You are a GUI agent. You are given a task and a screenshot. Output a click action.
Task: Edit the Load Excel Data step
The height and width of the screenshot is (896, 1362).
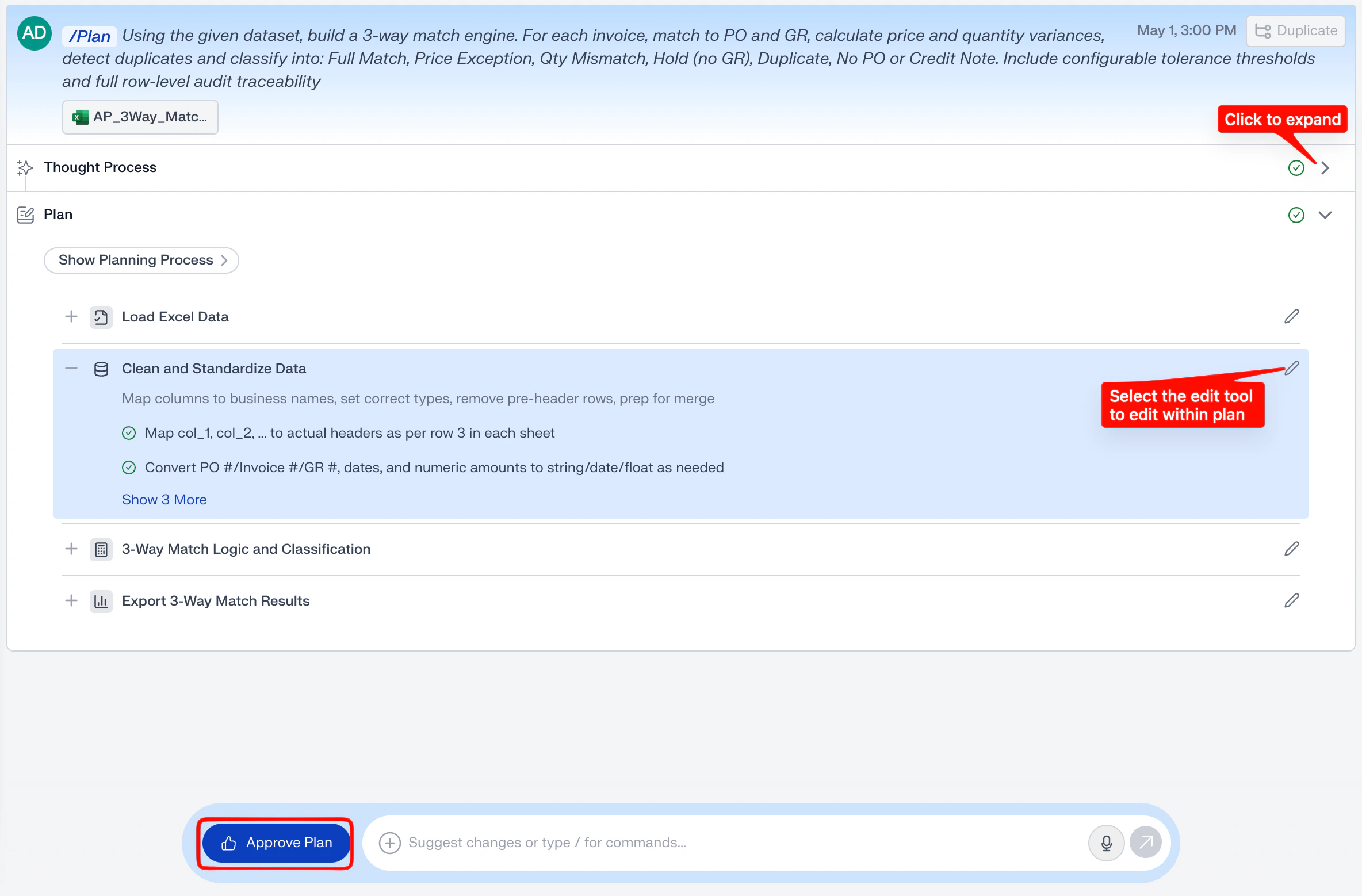click(1292, 316)
